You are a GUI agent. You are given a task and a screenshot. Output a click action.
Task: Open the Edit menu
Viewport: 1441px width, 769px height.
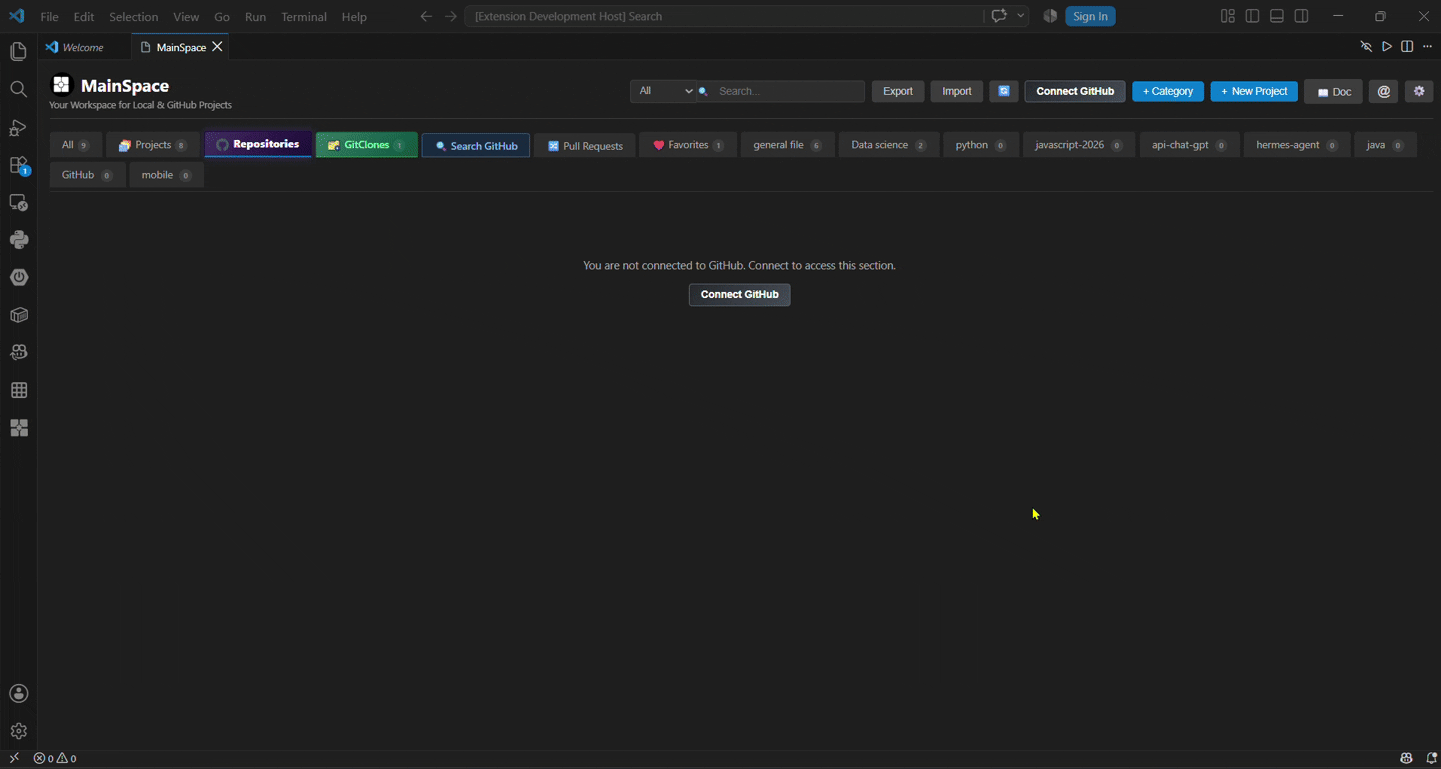click(84, 17)
